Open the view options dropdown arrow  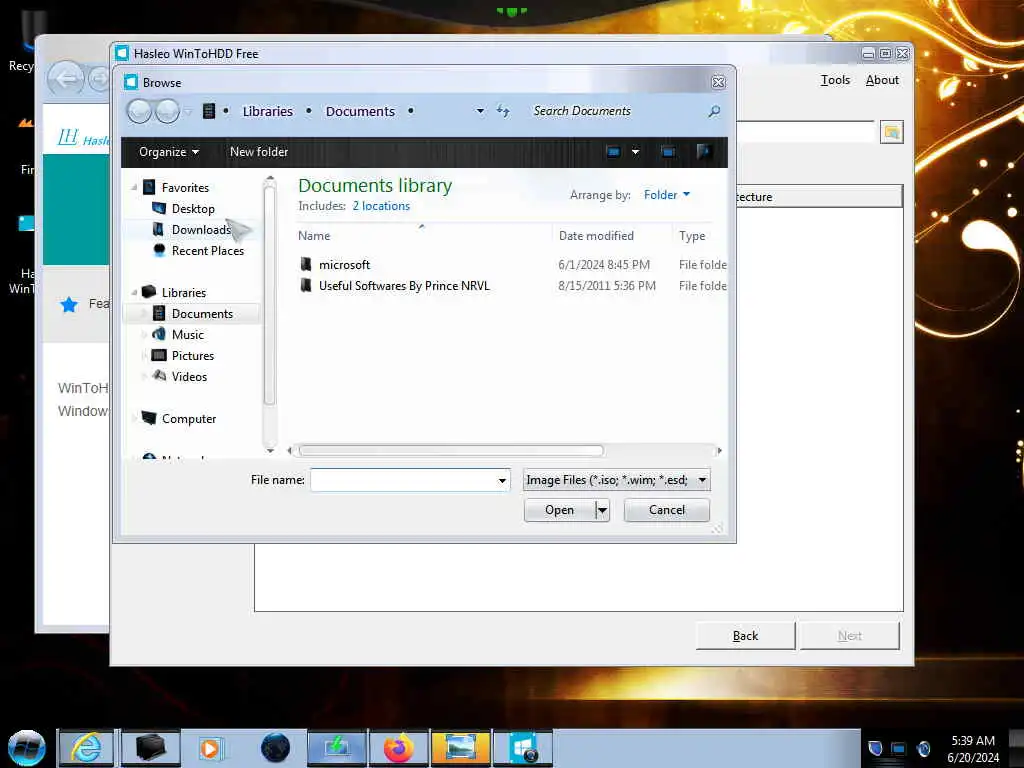[x=635, y=152]
